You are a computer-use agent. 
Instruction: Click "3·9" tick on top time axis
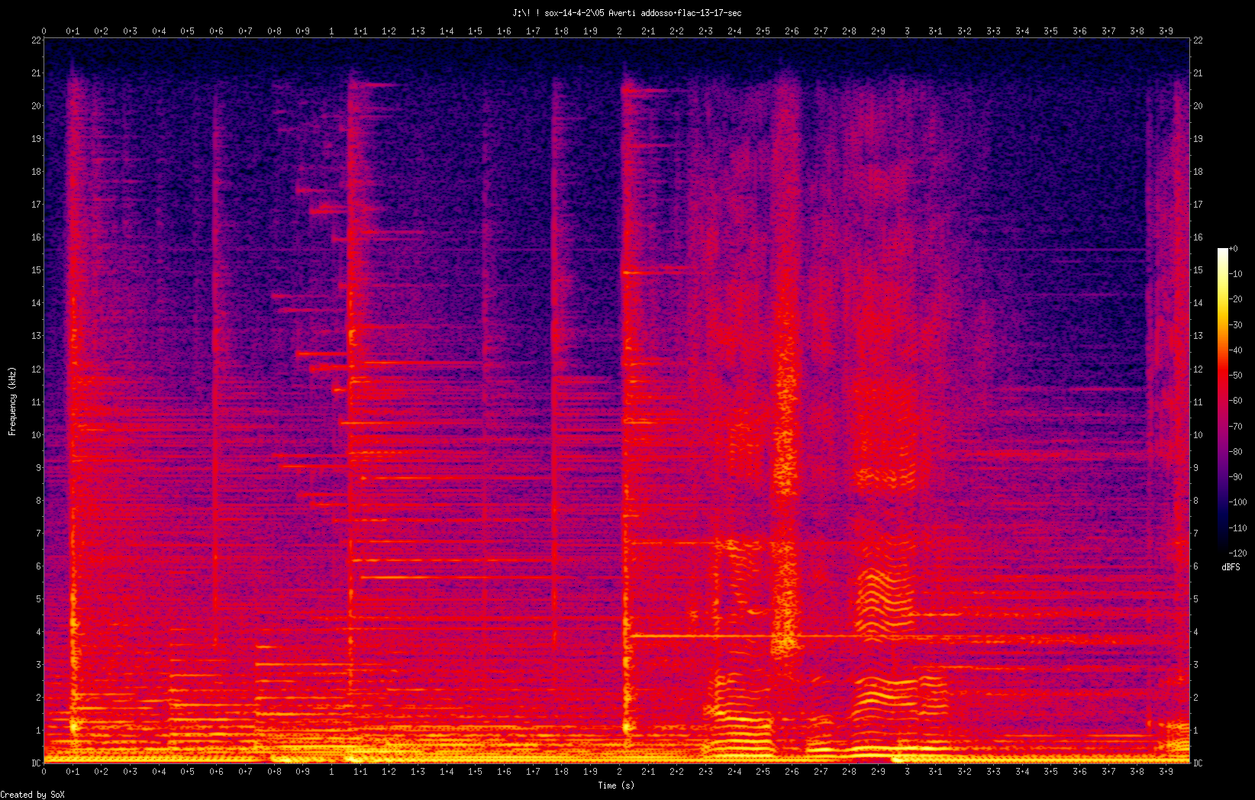[1165, 31]
